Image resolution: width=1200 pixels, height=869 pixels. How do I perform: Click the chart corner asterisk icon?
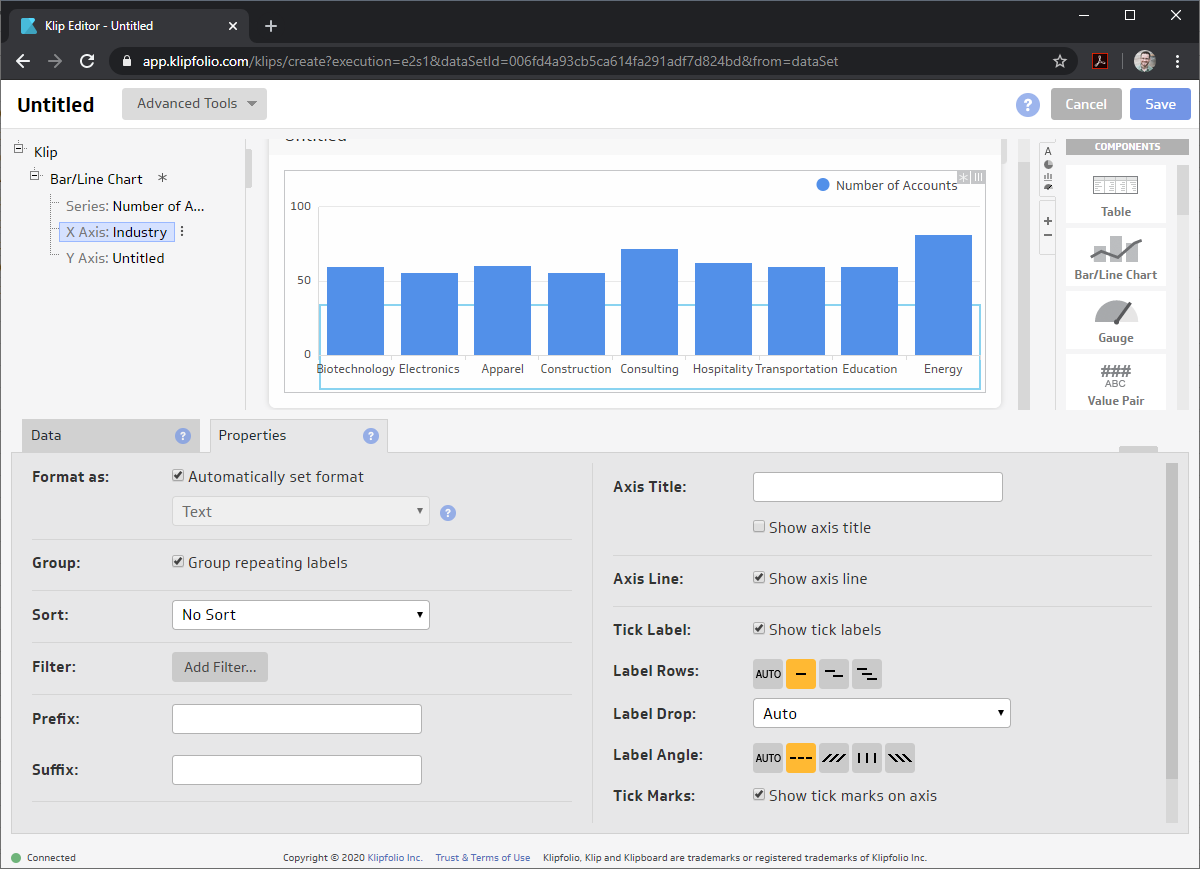pos(965,177)
